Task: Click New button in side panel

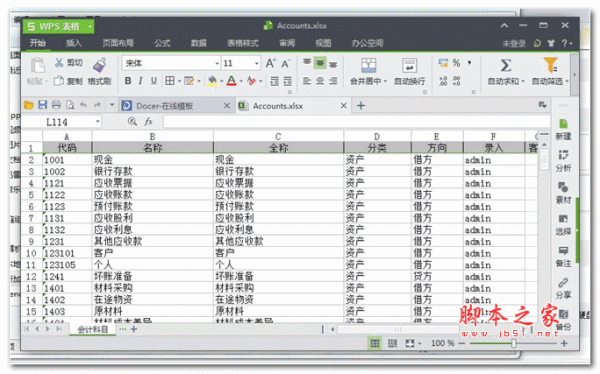Action: (x=563, y=129)
